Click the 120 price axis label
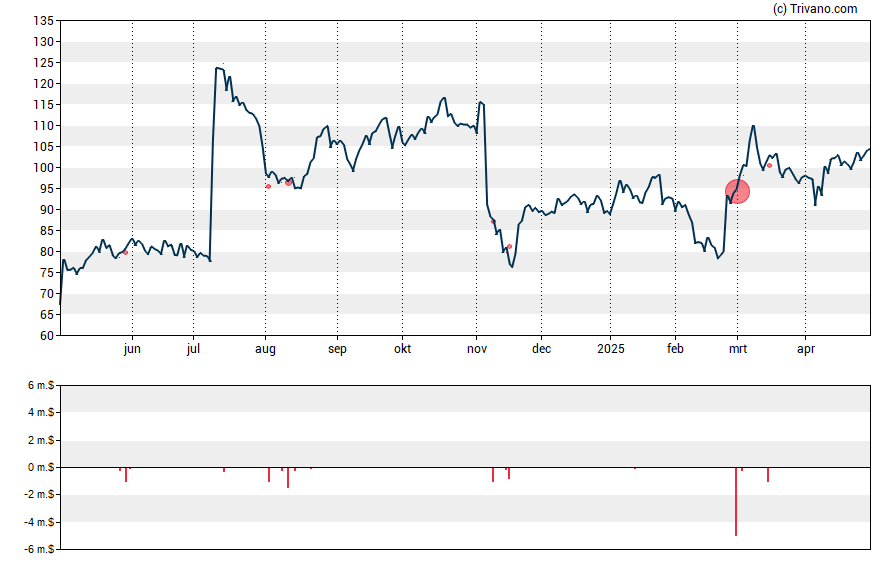This screenshot has height=565, width=888. [x=44, y=84]
